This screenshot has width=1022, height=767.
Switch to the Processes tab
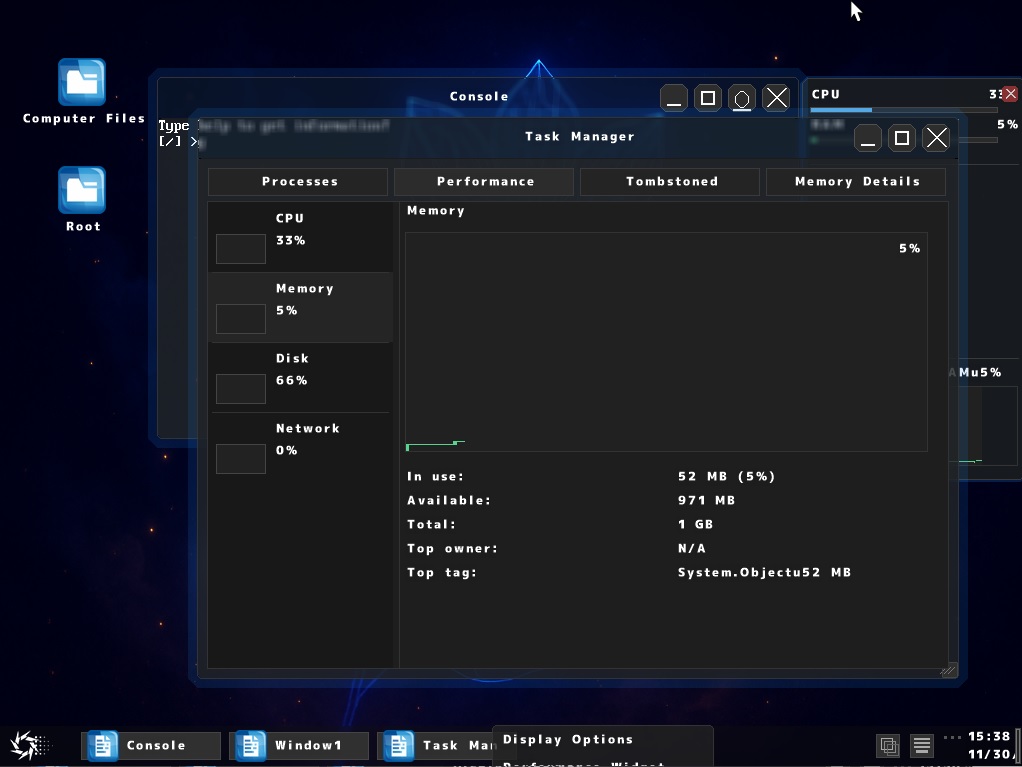click(298, 181)
